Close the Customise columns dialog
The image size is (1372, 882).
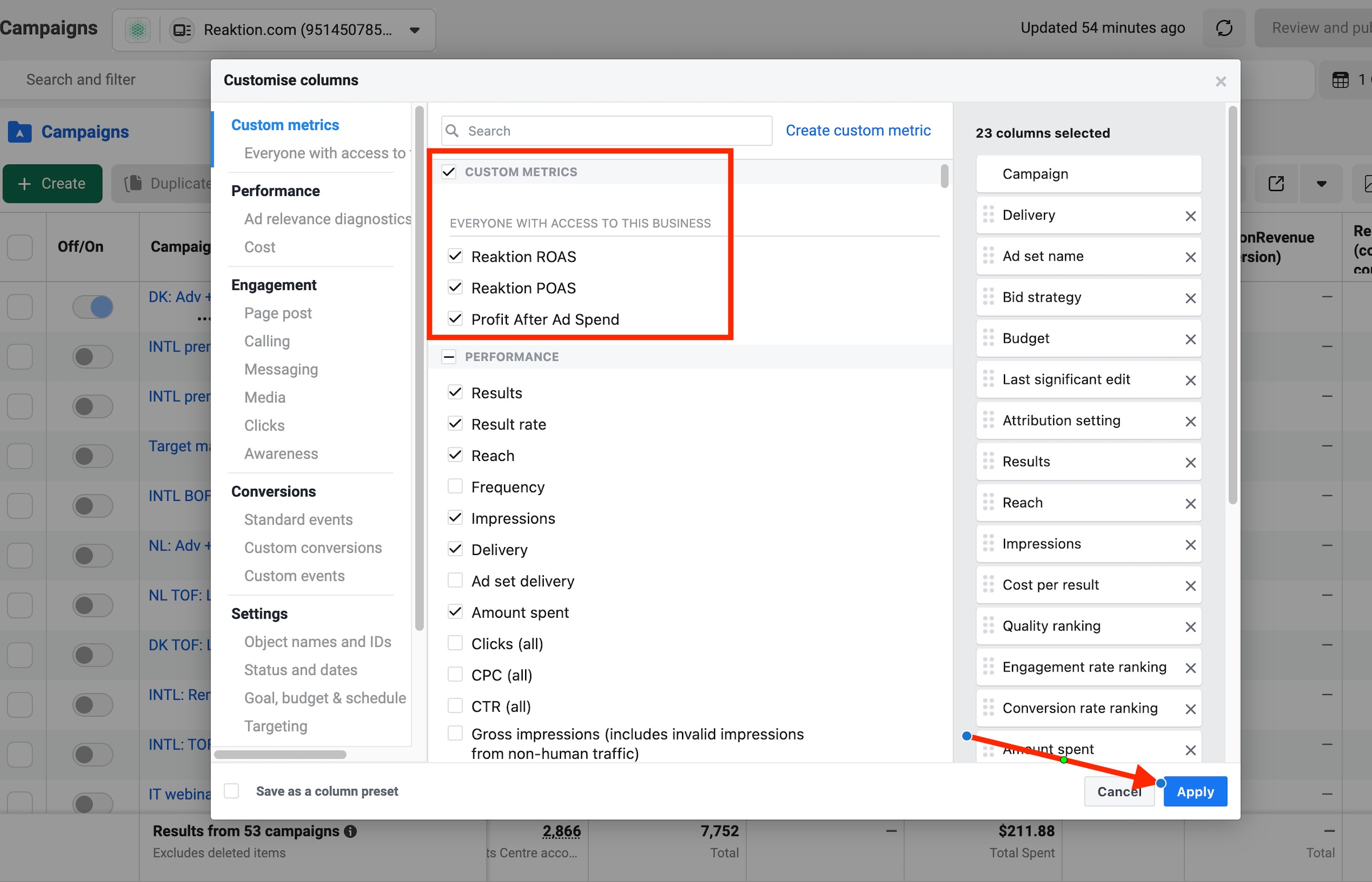point(1220,82)
